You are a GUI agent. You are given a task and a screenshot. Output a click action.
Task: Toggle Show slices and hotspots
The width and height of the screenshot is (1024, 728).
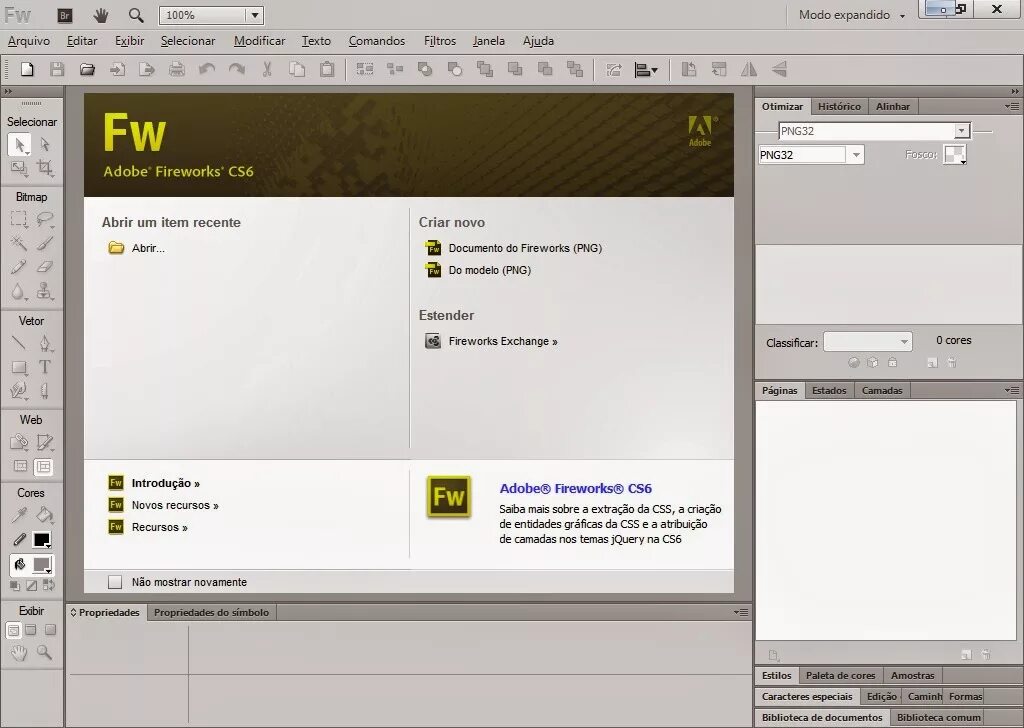pos(44,466)
